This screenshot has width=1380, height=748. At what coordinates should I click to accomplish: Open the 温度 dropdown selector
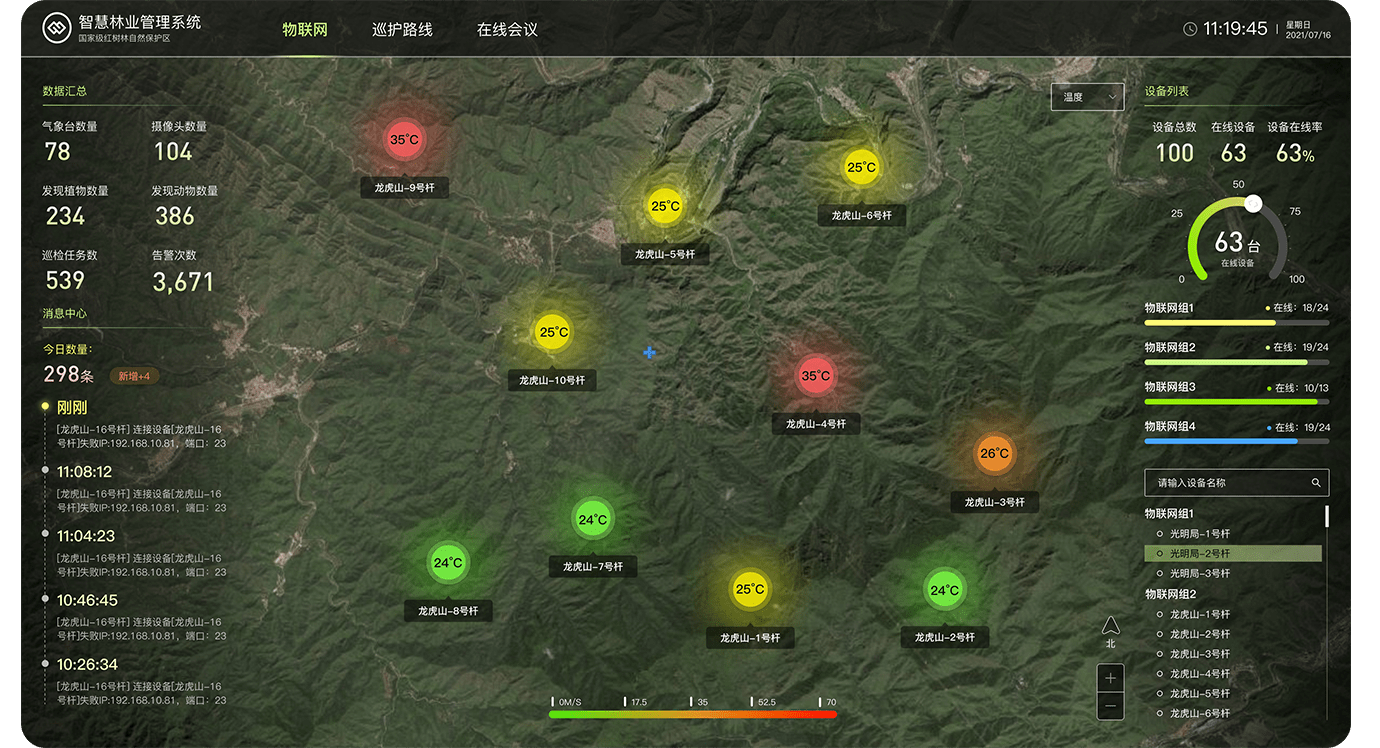click(1087, 96)
